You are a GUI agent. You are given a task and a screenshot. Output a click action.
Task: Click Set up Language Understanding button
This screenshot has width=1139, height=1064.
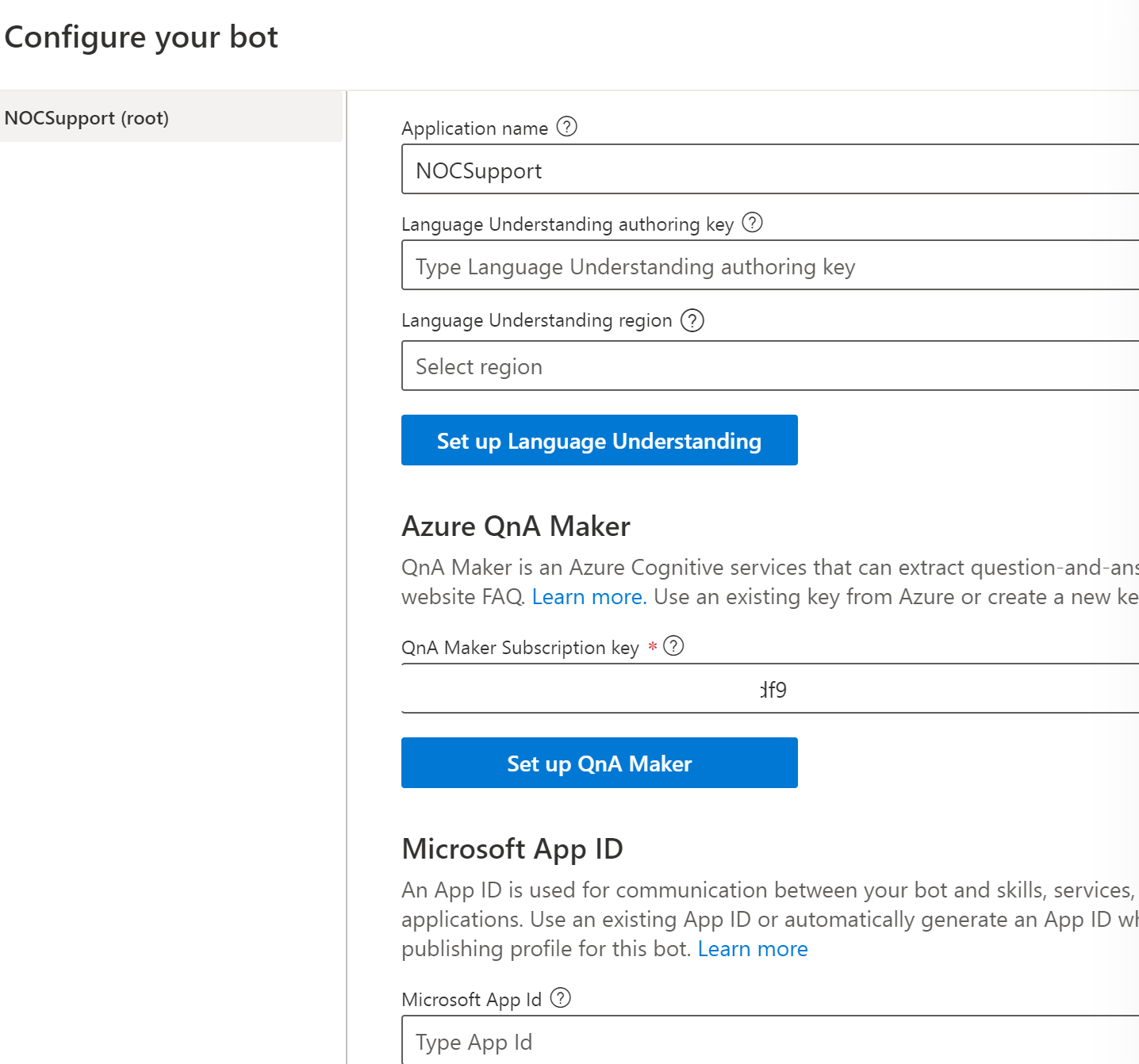599,441
